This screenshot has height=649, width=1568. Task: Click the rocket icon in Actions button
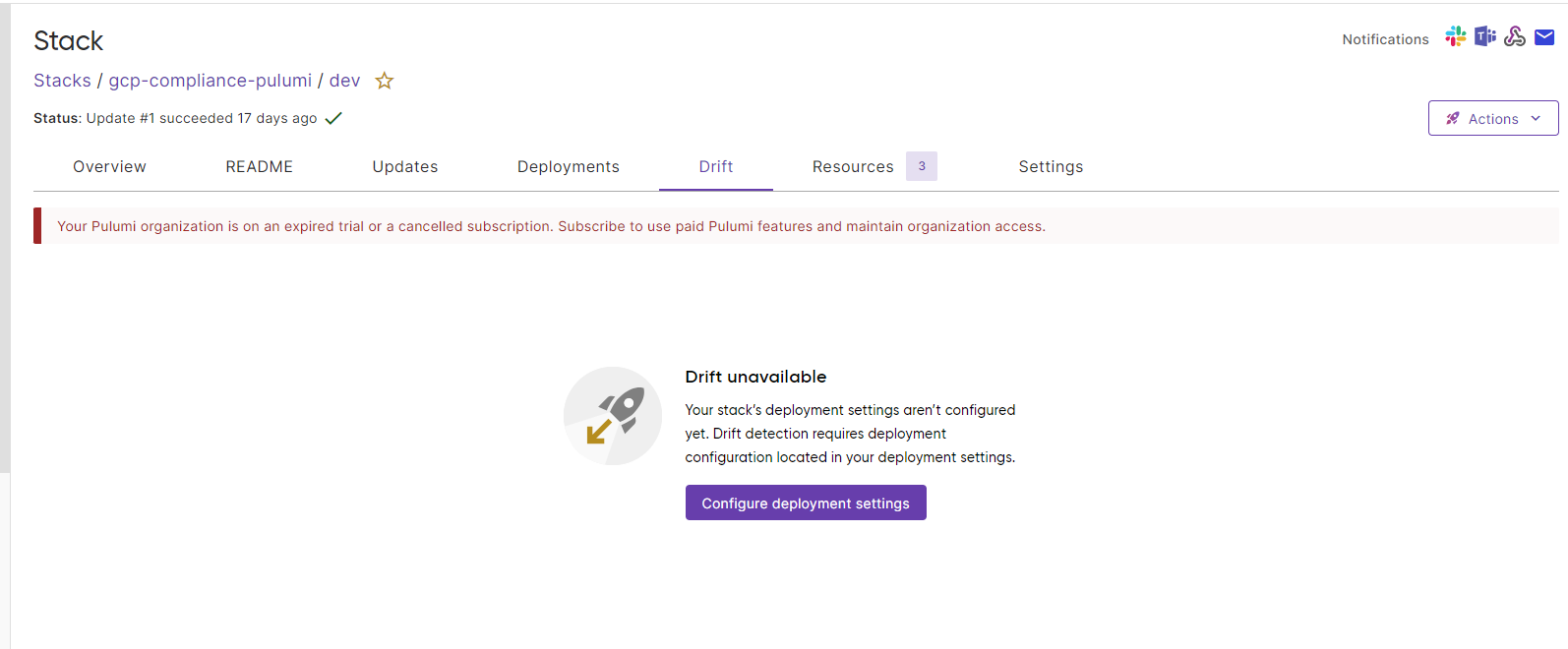click(1452, 118)
